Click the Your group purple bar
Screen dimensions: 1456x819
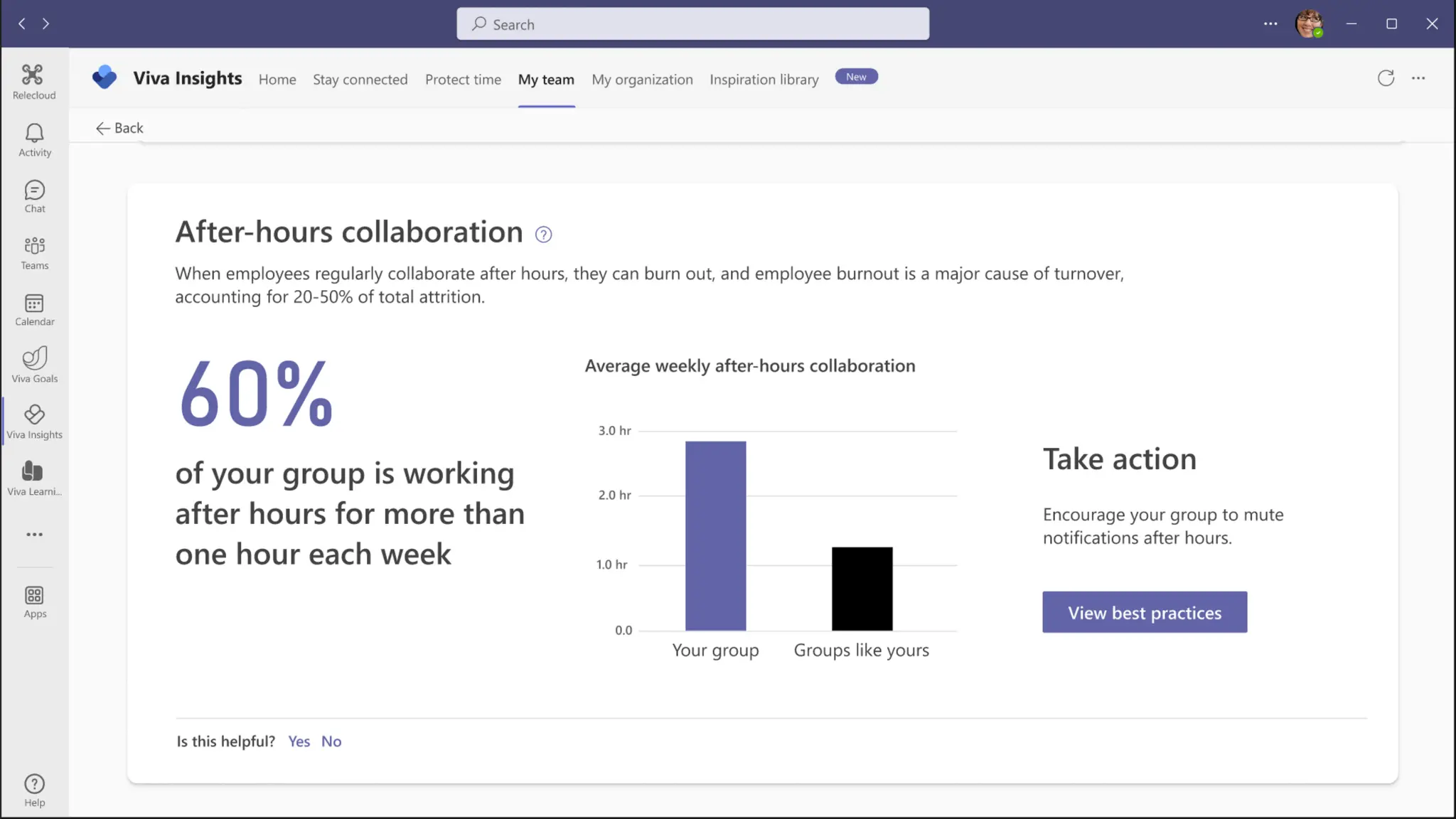tap(715, 535)
